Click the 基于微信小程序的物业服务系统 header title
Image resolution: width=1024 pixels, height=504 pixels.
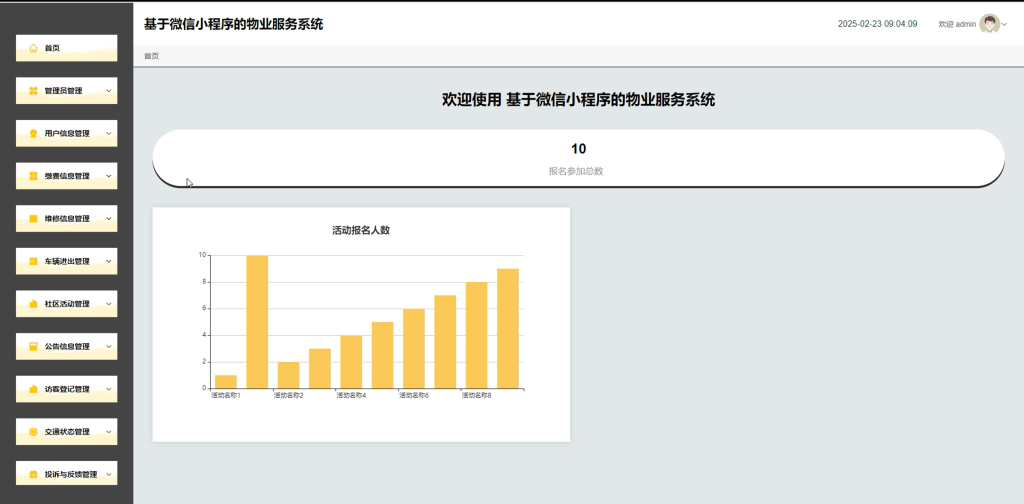point(233,25)
